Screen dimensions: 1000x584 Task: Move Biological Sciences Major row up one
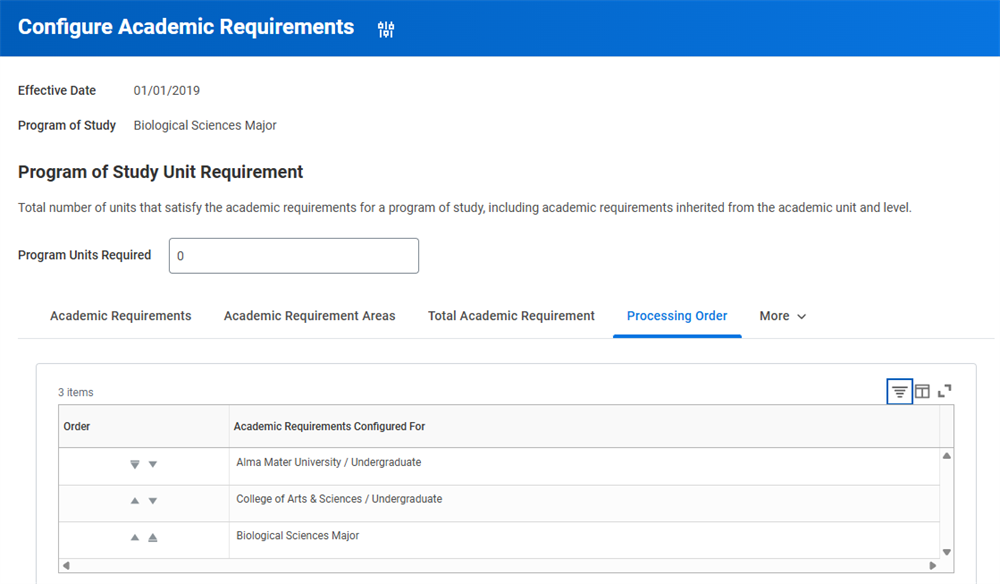[135, 537]
